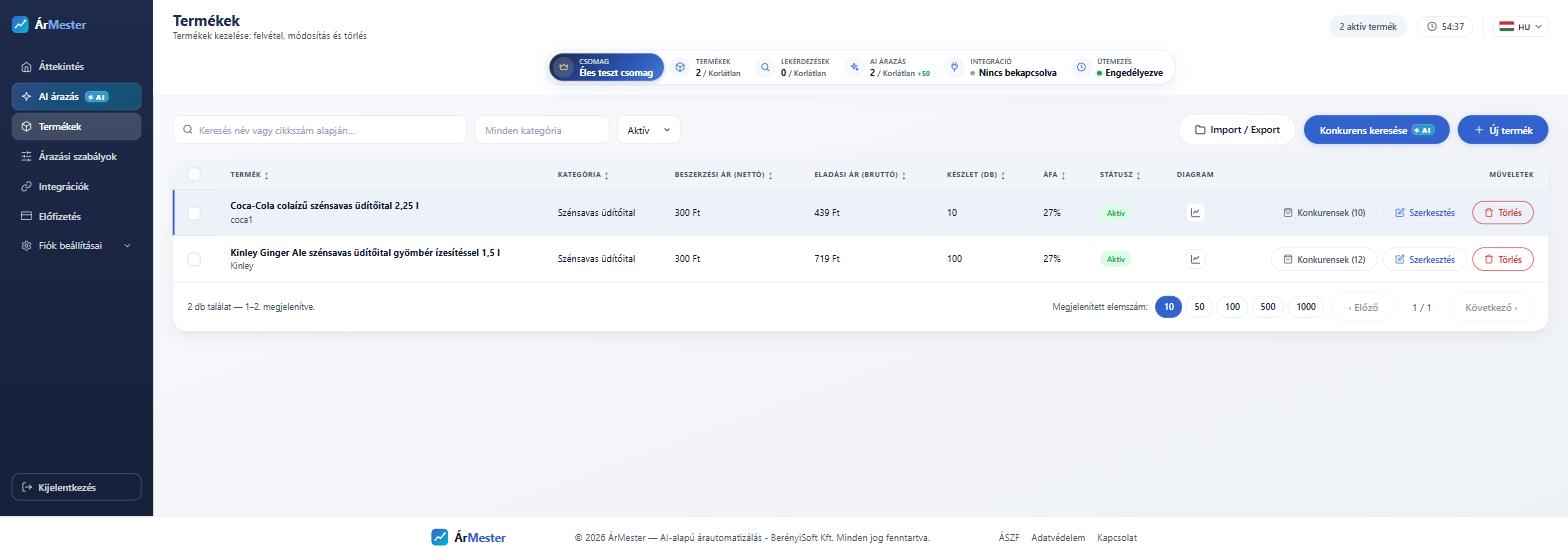Viewport: 1568px width, 558px height.
Task: Click the 2 aktív termék badge
Action: 1368,27
